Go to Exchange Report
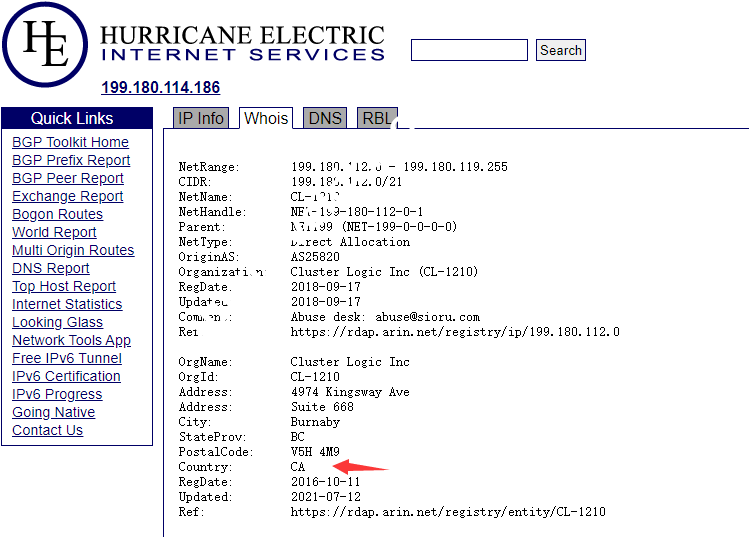This screenshot has height=537, width=749. [x=68, y=196]
